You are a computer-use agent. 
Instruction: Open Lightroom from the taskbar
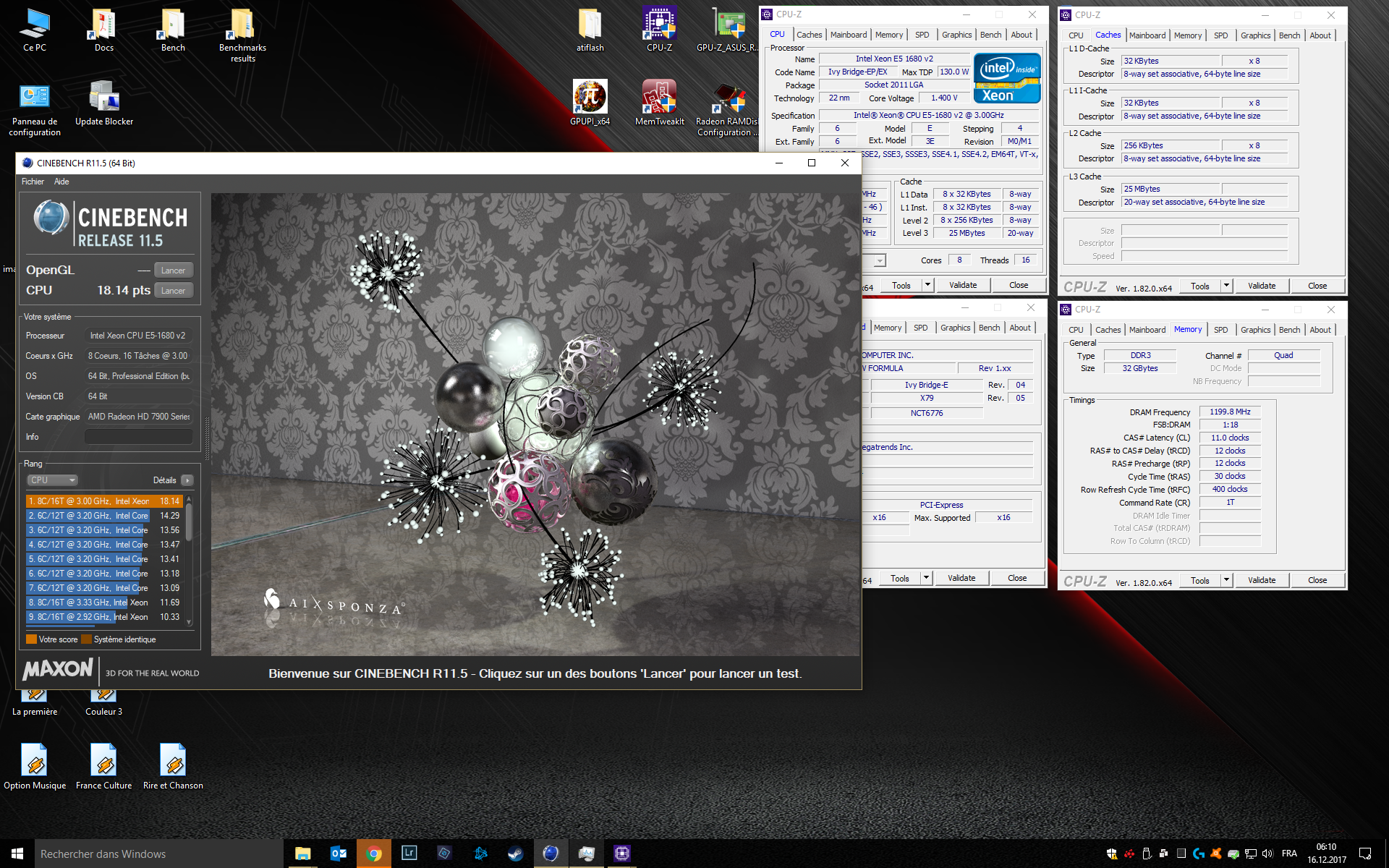pos(409,854)
